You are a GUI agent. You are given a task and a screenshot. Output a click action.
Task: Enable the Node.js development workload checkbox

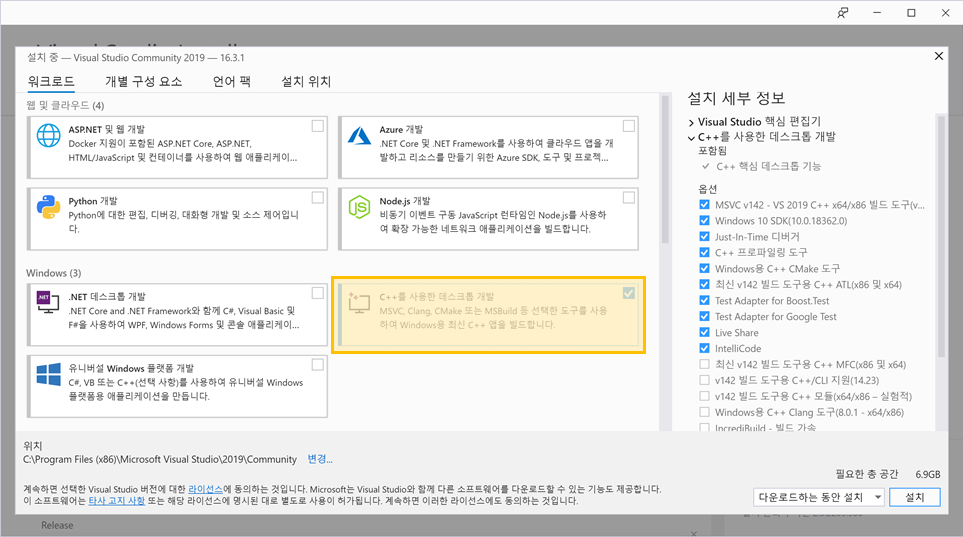628,198
